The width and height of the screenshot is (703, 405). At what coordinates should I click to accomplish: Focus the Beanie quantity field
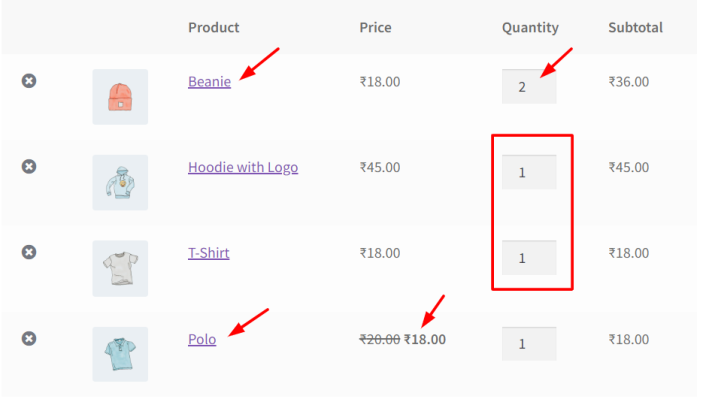click(x=529, y=86)
